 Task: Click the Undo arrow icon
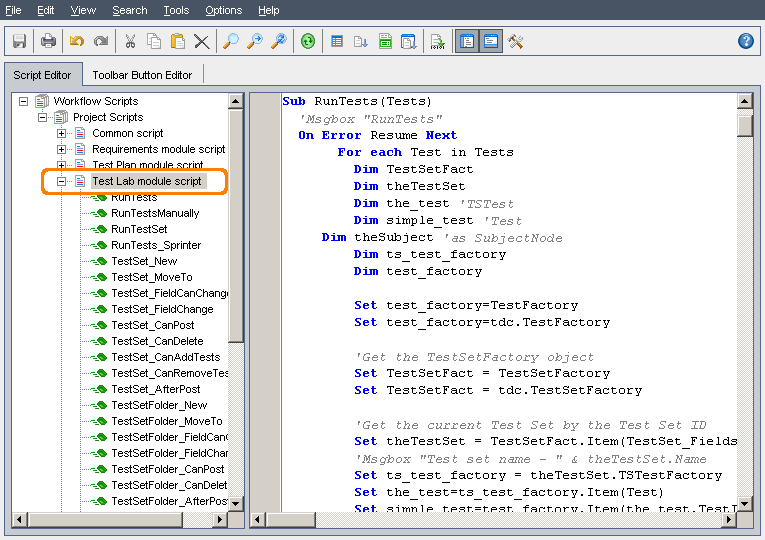77,41
